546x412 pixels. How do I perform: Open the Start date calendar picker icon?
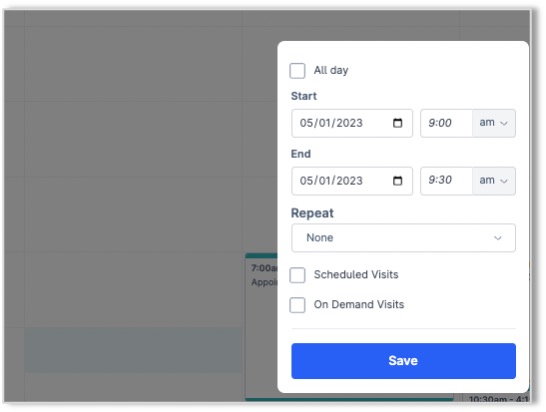click(x=397, y=123)
